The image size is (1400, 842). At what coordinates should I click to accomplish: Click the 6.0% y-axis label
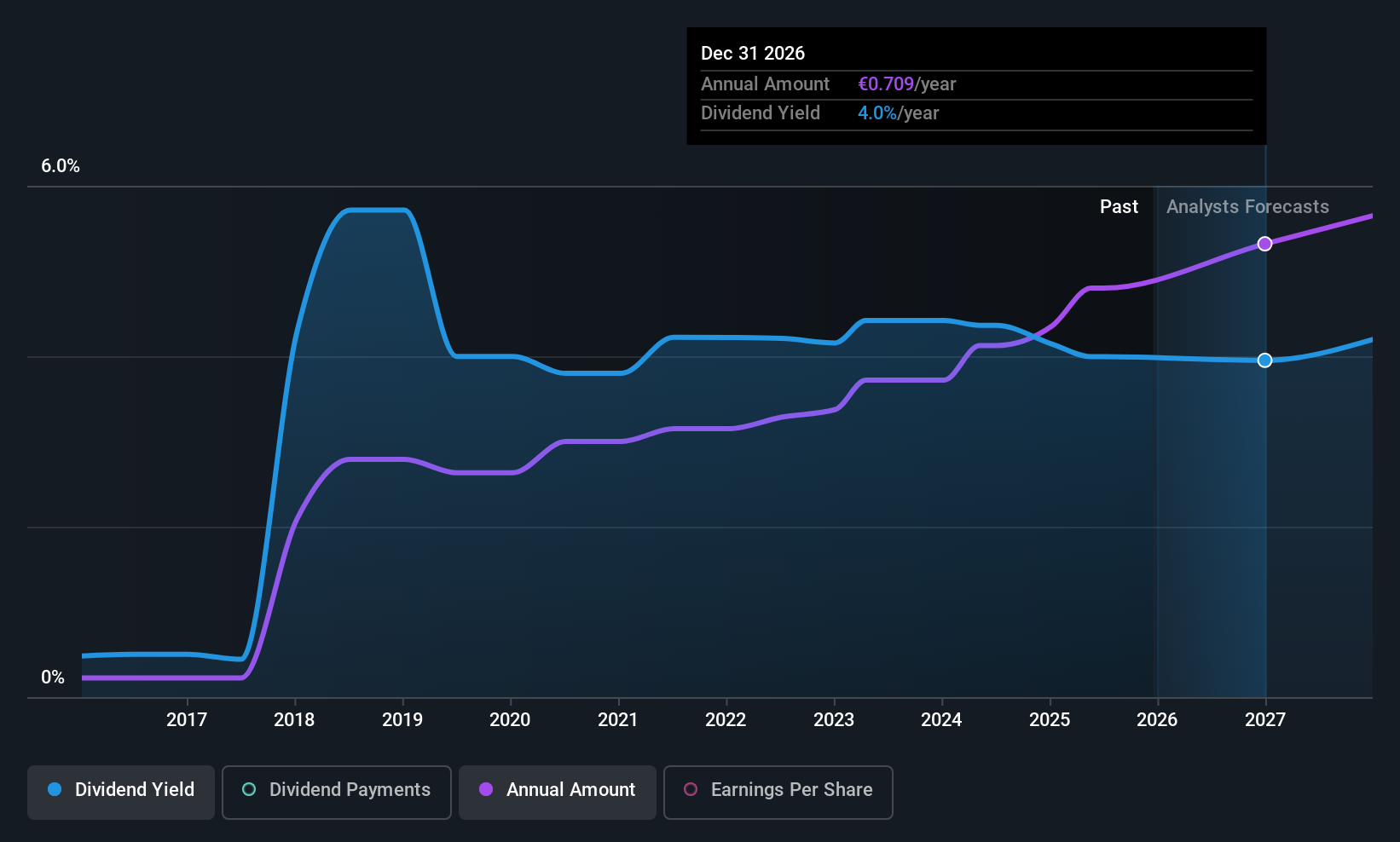point(61,166)
